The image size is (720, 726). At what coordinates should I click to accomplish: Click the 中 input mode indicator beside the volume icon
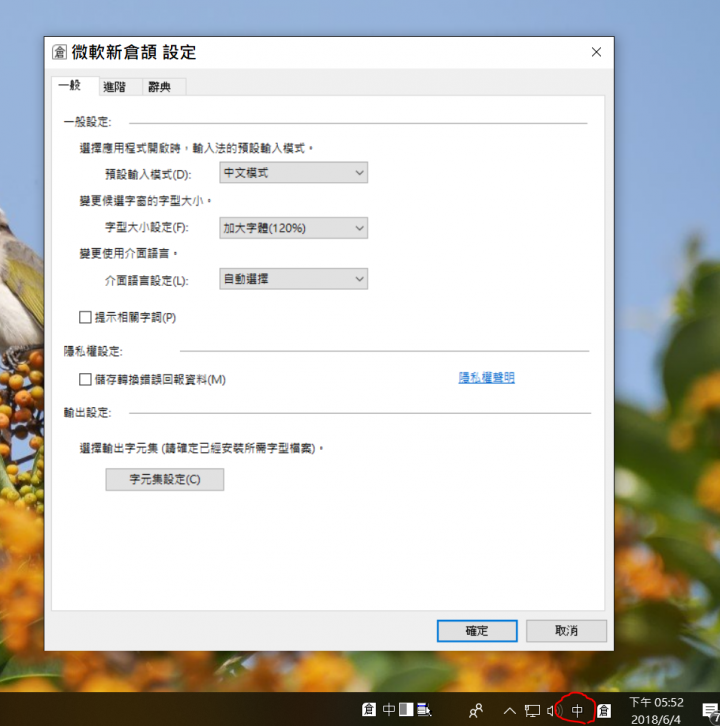(x=577, y=710)
